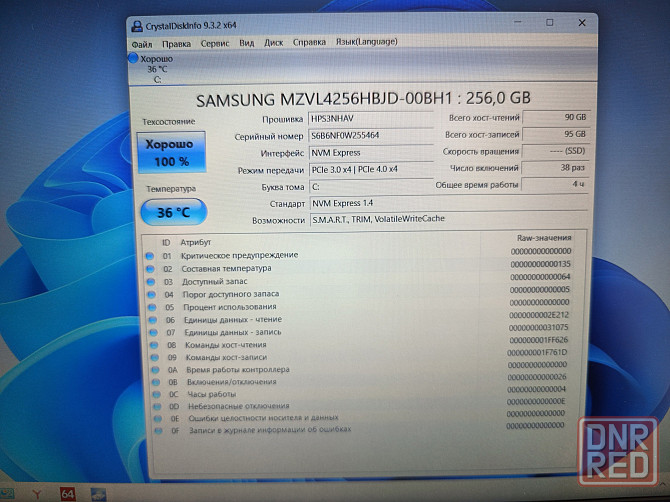This screenshot has height=502, width=670.
Task: Click the CrystalDiskInfo title bar app icon
Action: click(137, 26)
